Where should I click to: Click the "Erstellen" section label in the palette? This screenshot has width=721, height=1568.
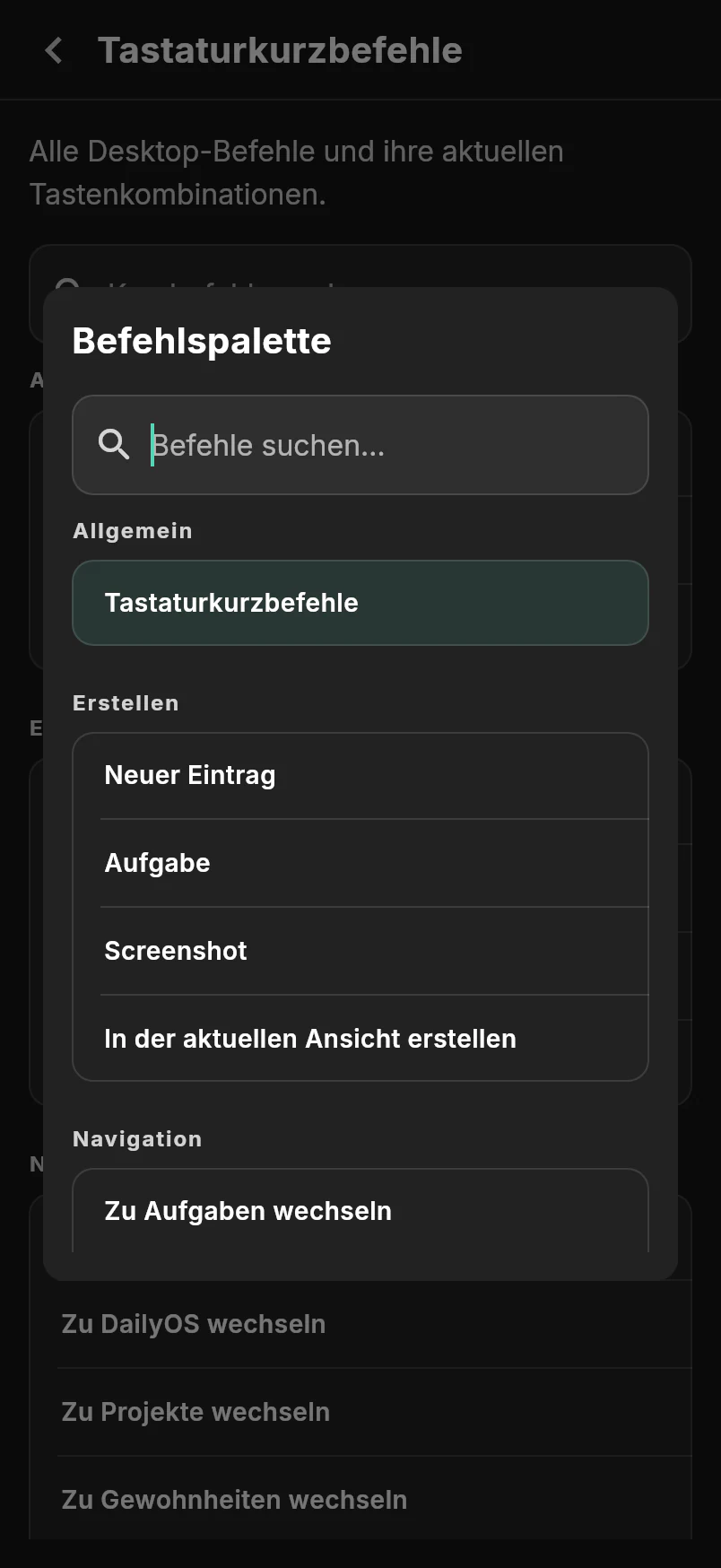point(126,703)
